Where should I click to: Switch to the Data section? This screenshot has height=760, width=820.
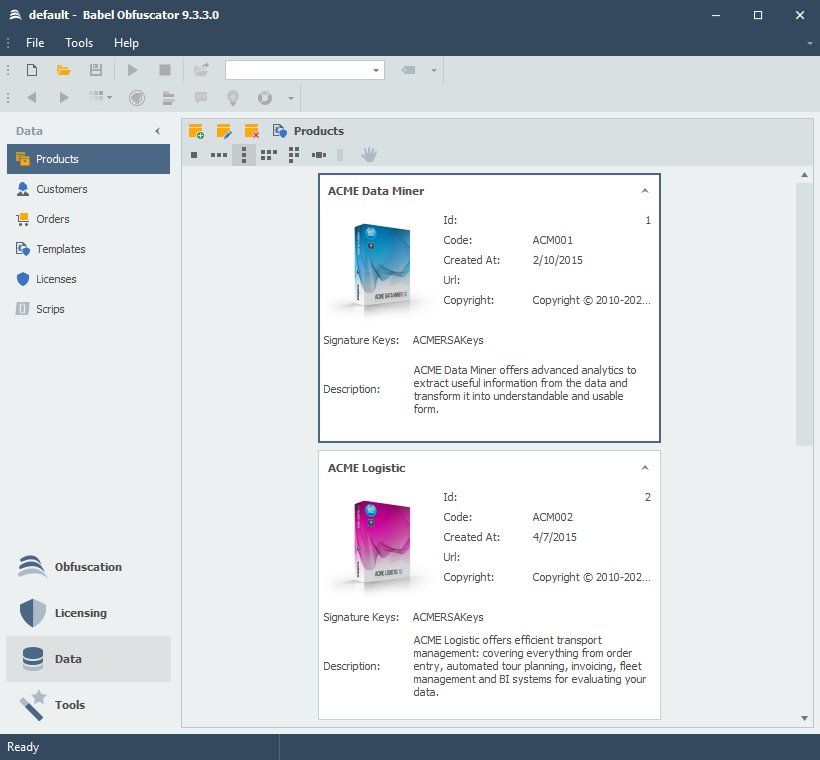point(88,659)
